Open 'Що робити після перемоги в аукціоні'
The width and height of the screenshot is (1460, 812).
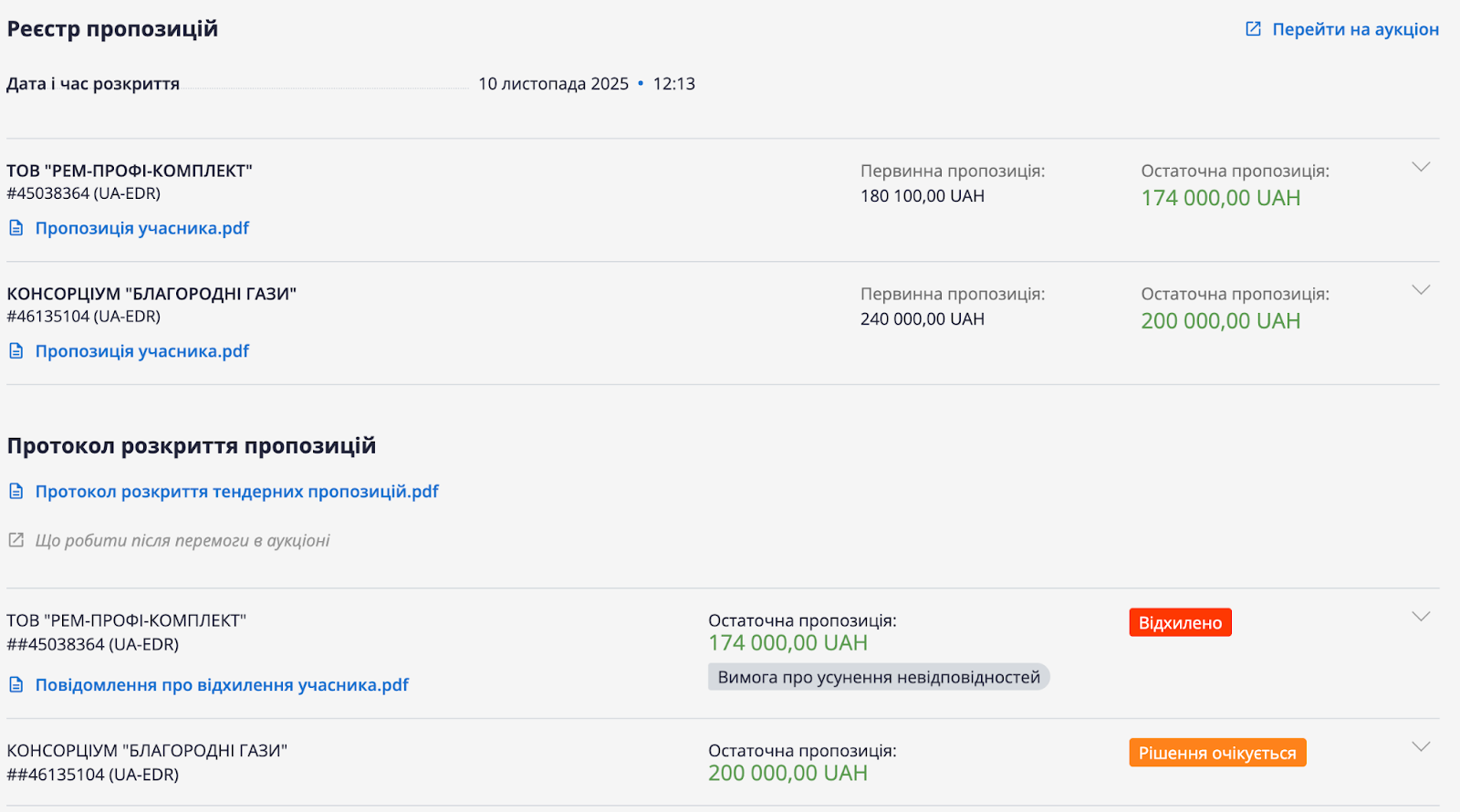click(x=182, y=540)
